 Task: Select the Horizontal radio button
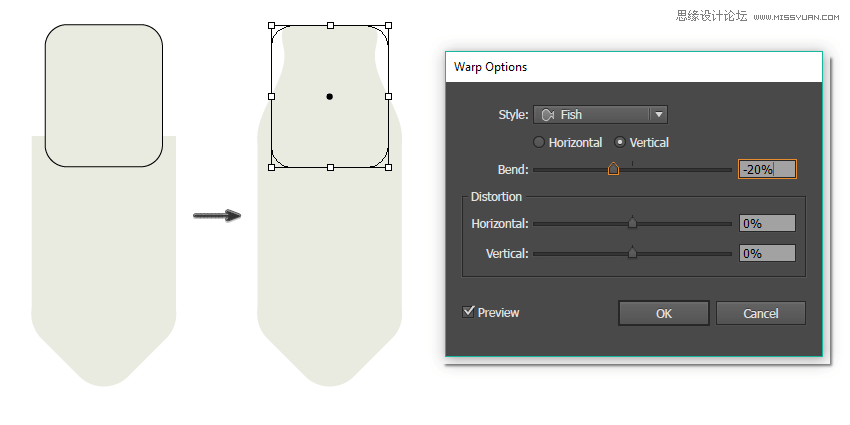point(539,143)
